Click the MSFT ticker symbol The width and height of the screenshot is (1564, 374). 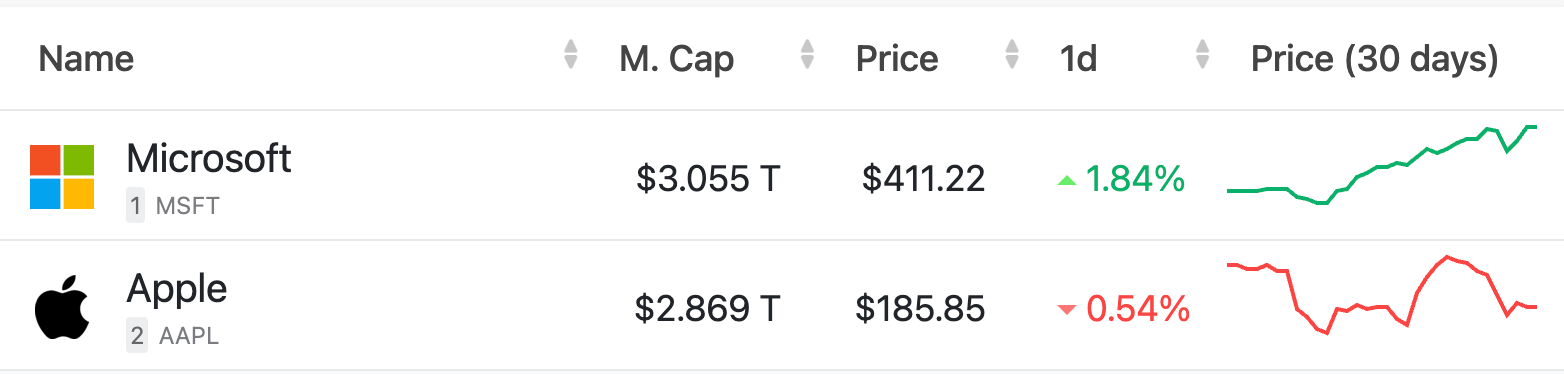pos(187,207)
